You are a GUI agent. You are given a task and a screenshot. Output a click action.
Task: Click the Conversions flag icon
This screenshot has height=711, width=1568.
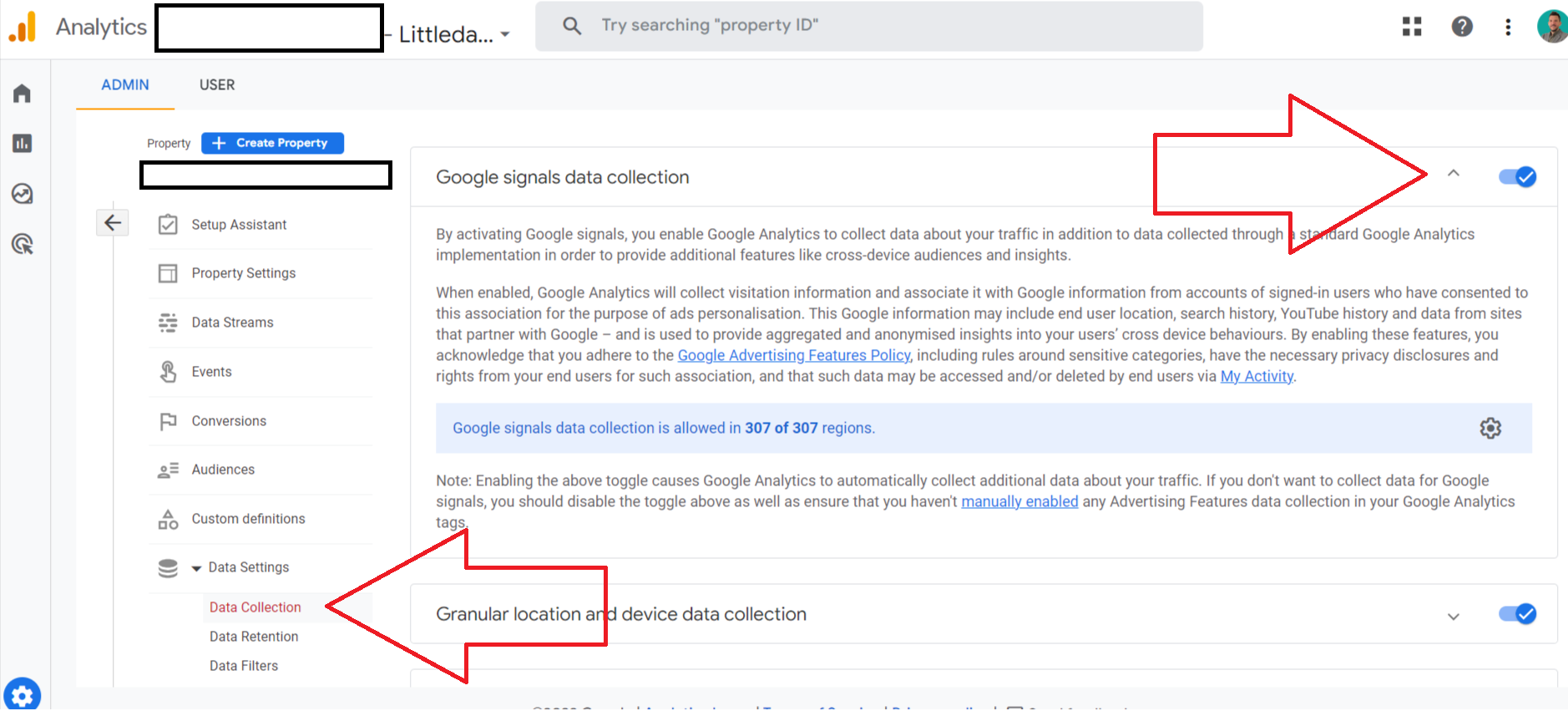(168, 421)
